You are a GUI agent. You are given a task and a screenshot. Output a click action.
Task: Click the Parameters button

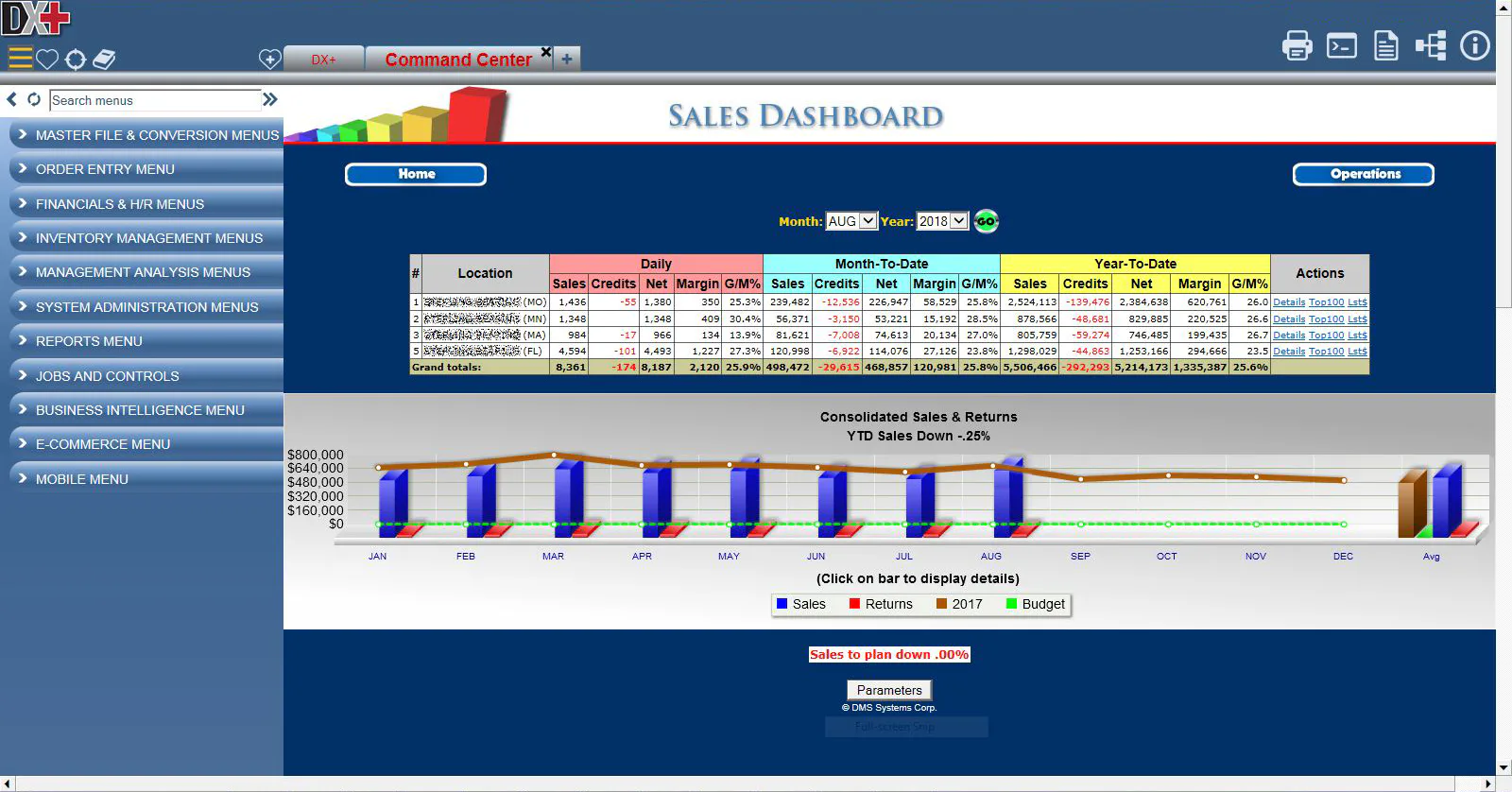tap(889, 690)
